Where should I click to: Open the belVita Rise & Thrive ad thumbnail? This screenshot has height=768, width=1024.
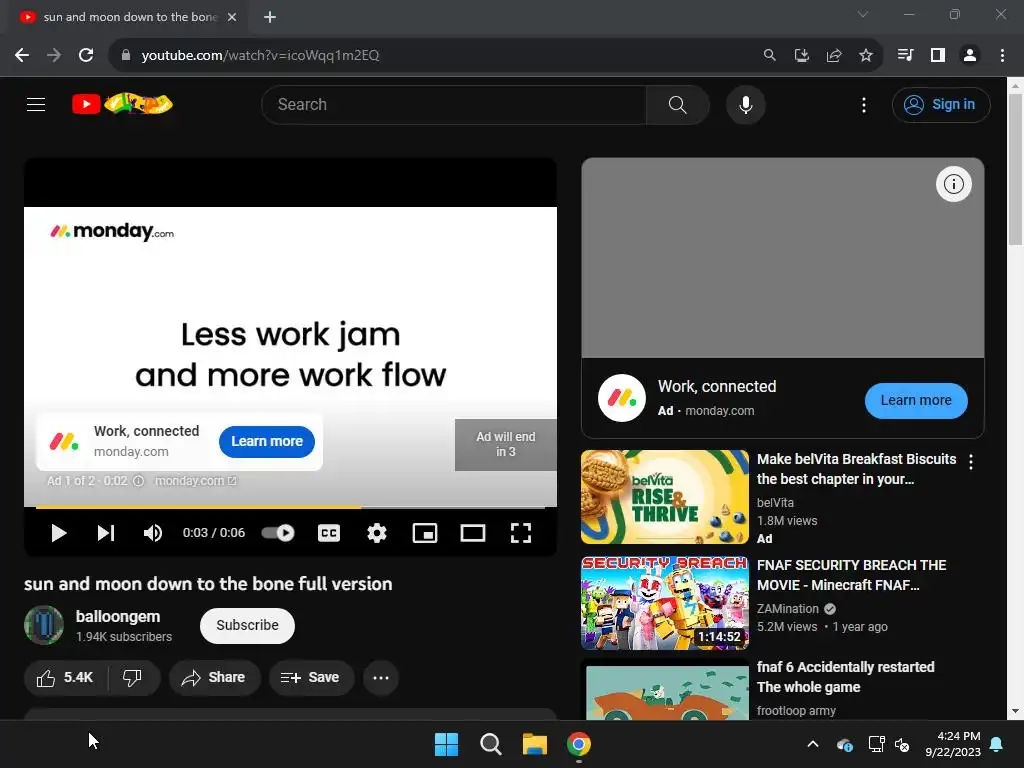[665, 497]
